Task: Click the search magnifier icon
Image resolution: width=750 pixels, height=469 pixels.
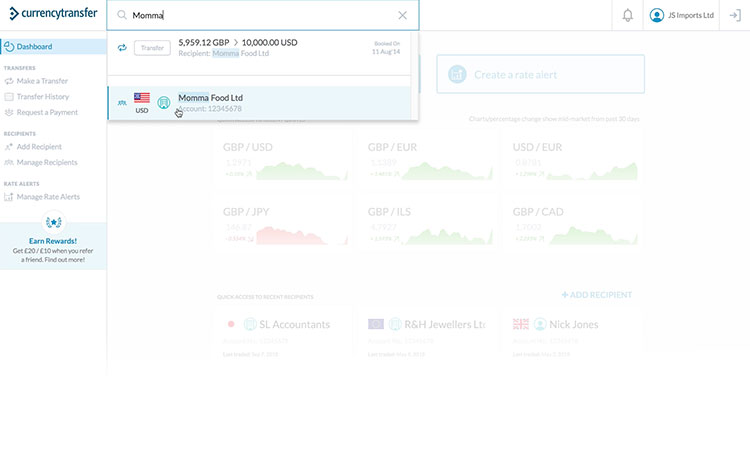Action: [x=122, y=15]
